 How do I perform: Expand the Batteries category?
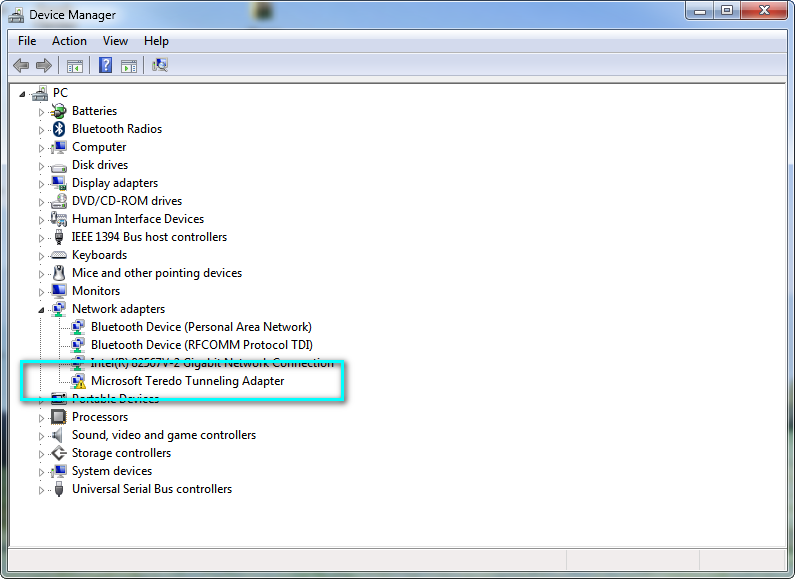[x=41, y=112]
